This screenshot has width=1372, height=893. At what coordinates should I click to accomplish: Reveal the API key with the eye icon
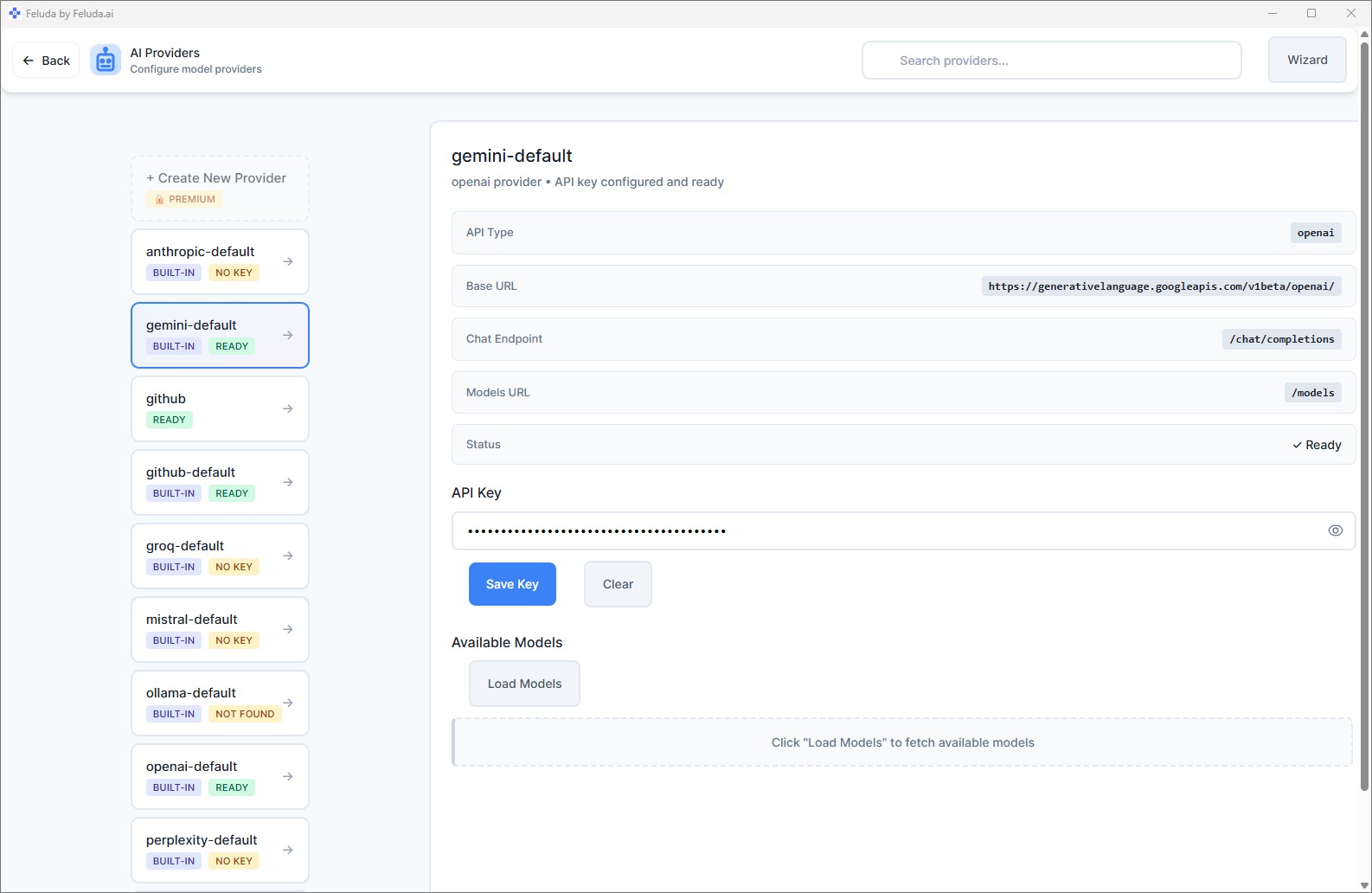[1335, 530]
